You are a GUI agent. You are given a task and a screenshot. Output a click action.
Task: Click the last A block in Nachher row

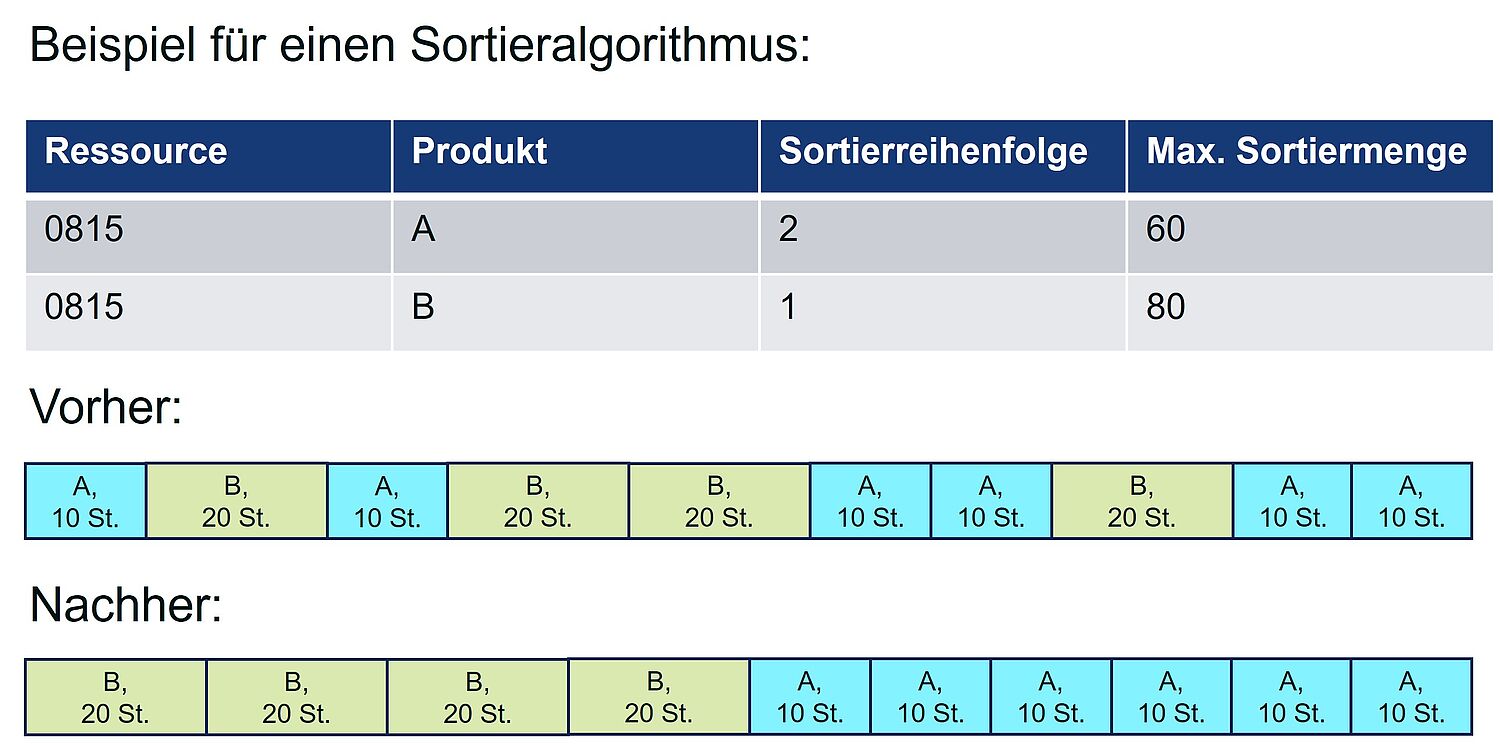tap(1412, 696)
